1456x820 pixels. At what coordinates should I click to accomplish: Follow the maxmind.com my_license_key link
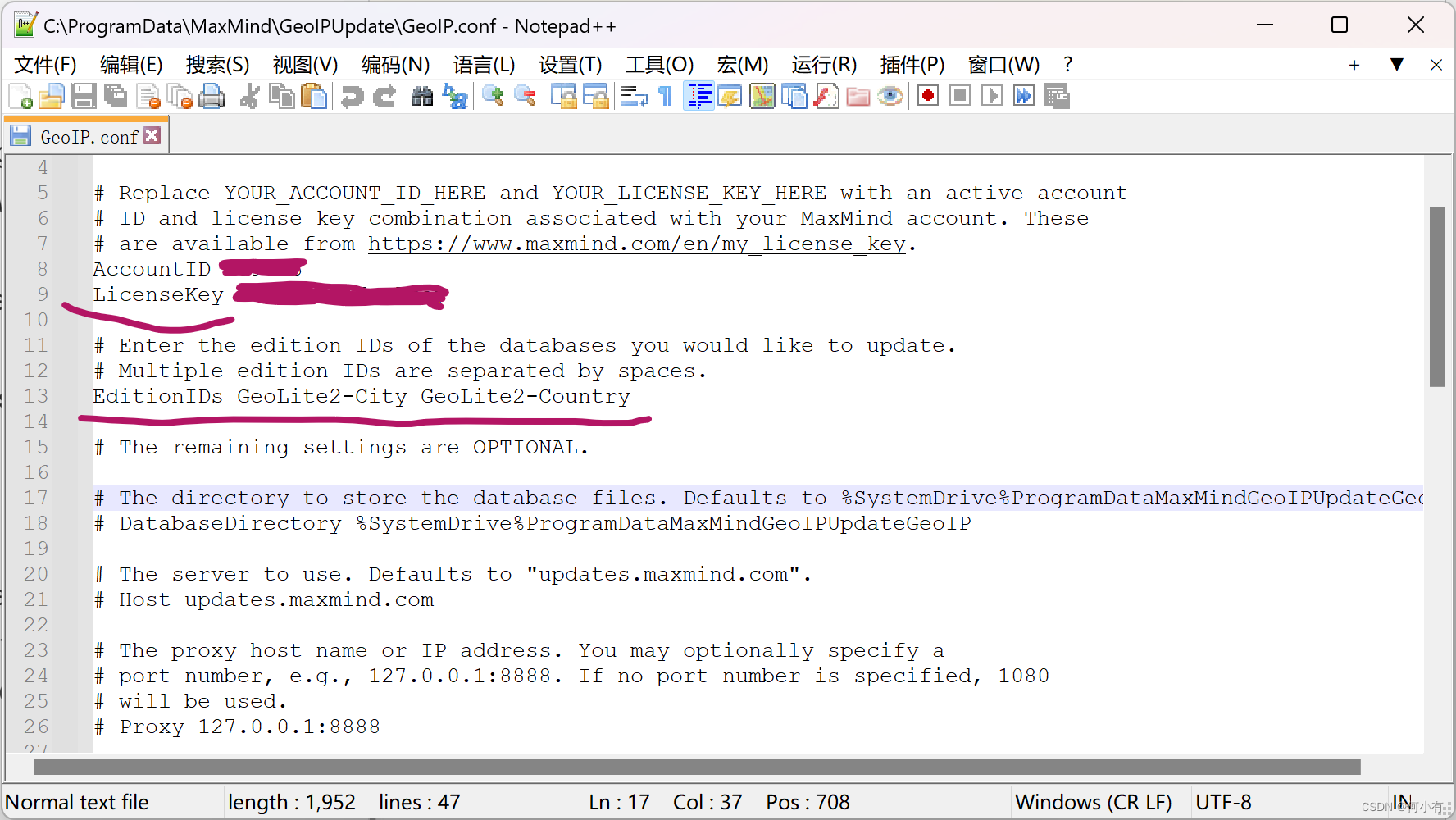coord(637,244)
